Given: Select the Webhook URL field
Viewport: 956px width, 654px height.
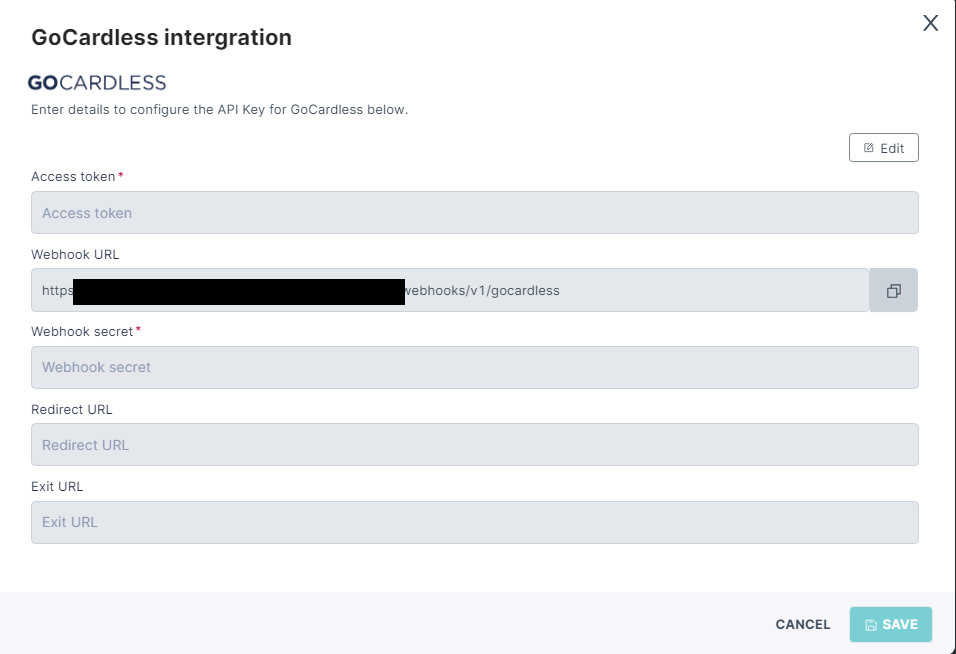Looking at the screenshot, I should [451, 290].
